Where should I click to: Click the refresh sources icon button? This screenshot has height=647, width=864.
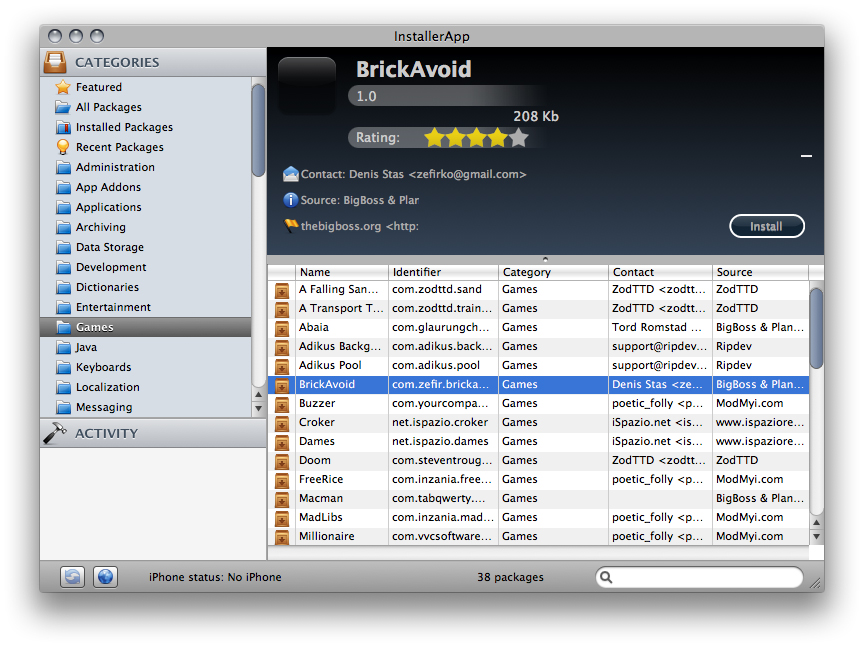(72, 577)
